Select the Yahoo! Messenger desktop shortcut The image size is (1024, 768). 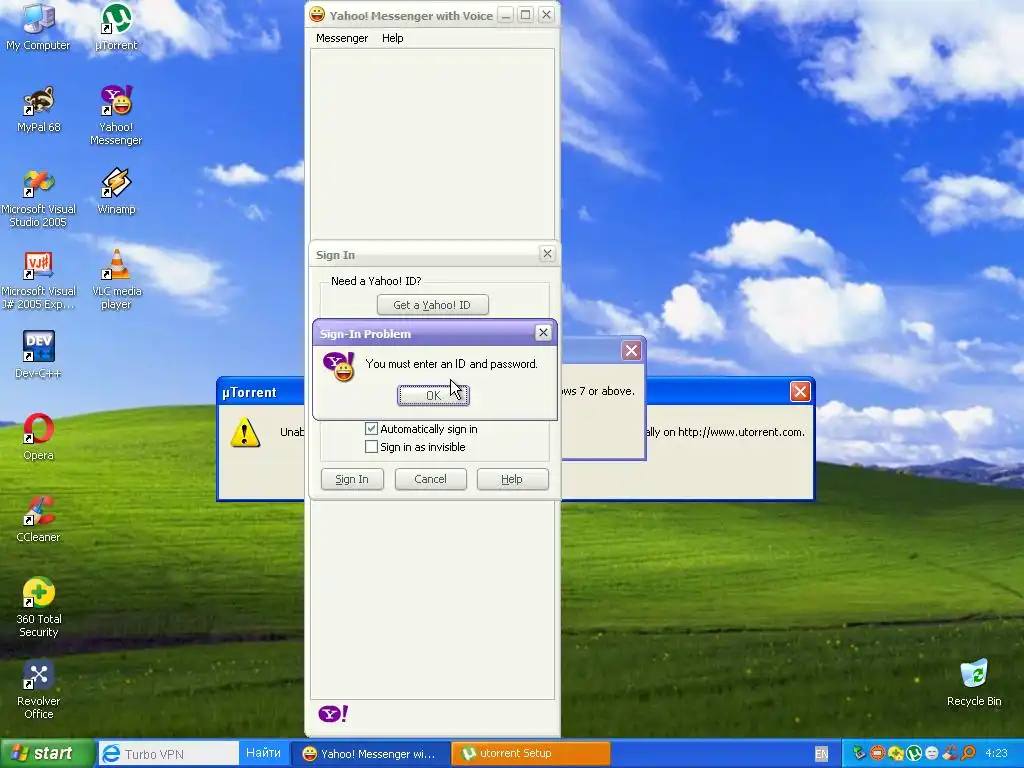click(x=116, y=115)
